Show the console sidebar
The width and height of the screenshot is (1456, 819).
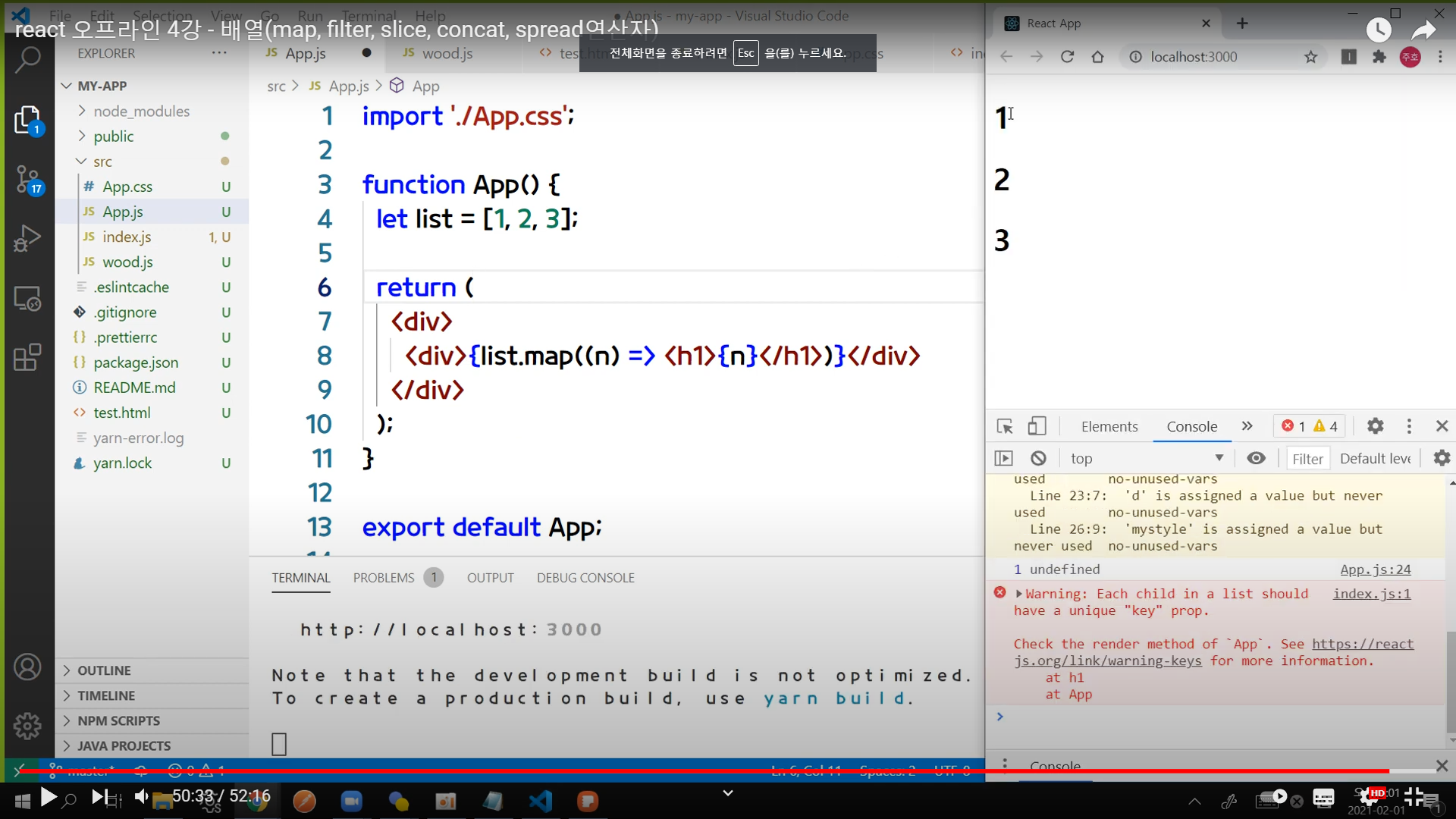1003,458
